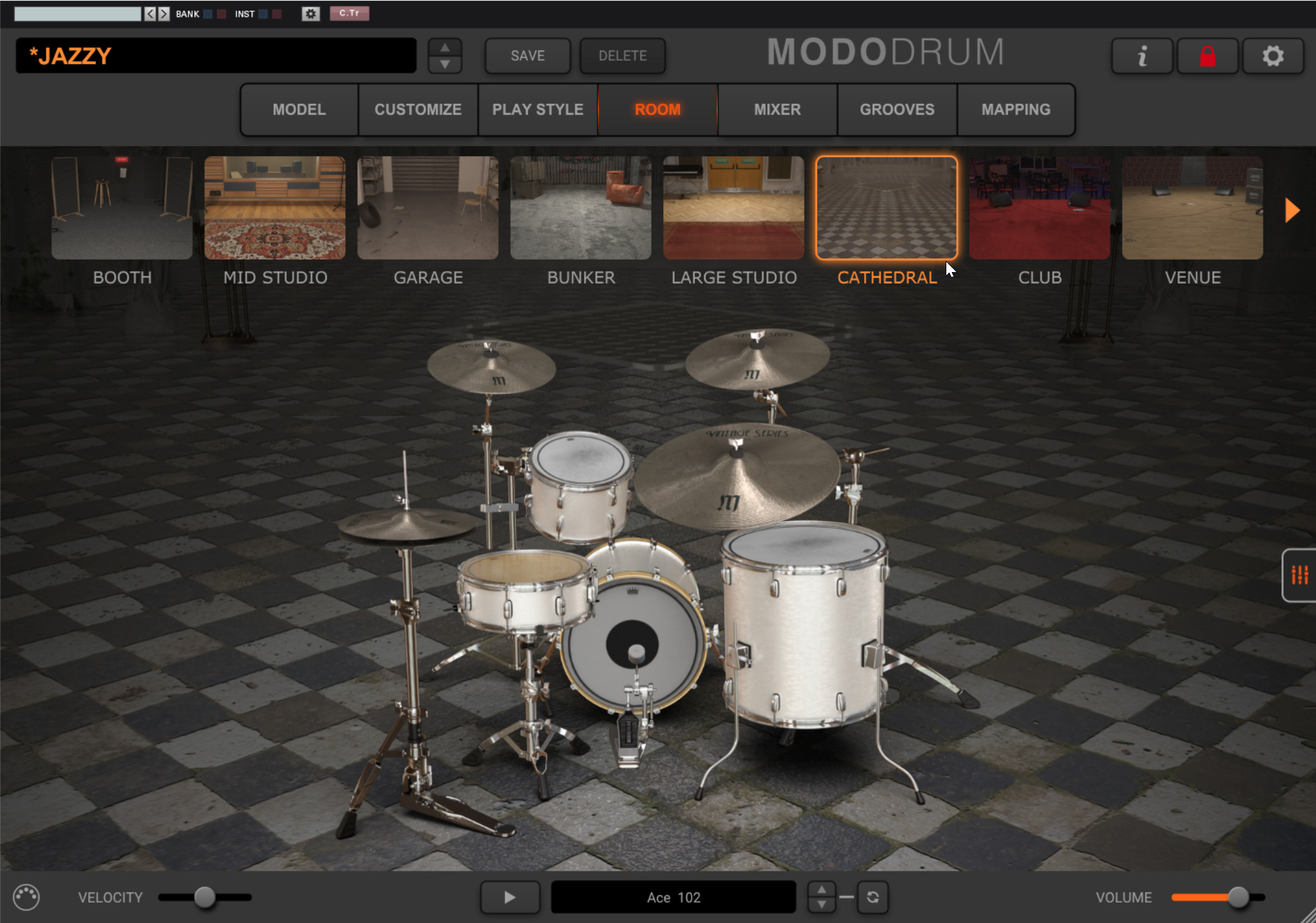Toggle the blue BANK indicator
Screen dimensions: 1316x923
click(208, 14)
